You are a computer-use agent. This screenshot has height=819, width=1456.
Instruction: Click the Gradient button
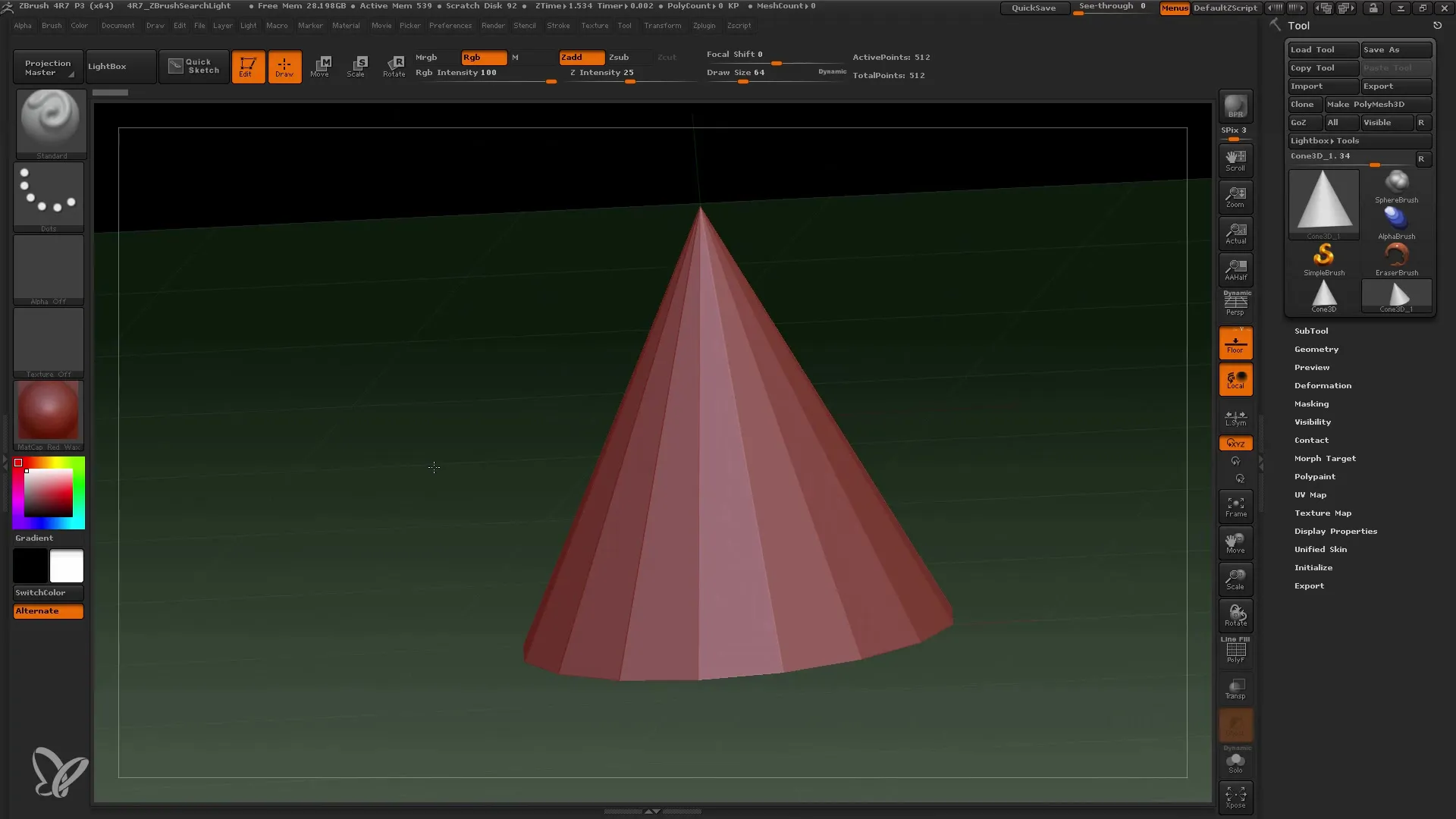click(x=34, y=538)
